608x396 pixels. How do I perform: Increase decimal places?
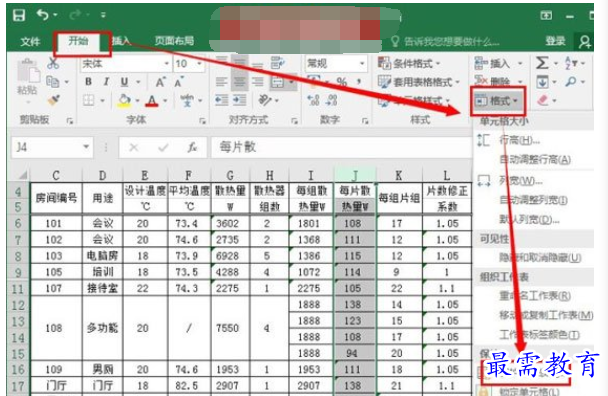pos(313,100)
